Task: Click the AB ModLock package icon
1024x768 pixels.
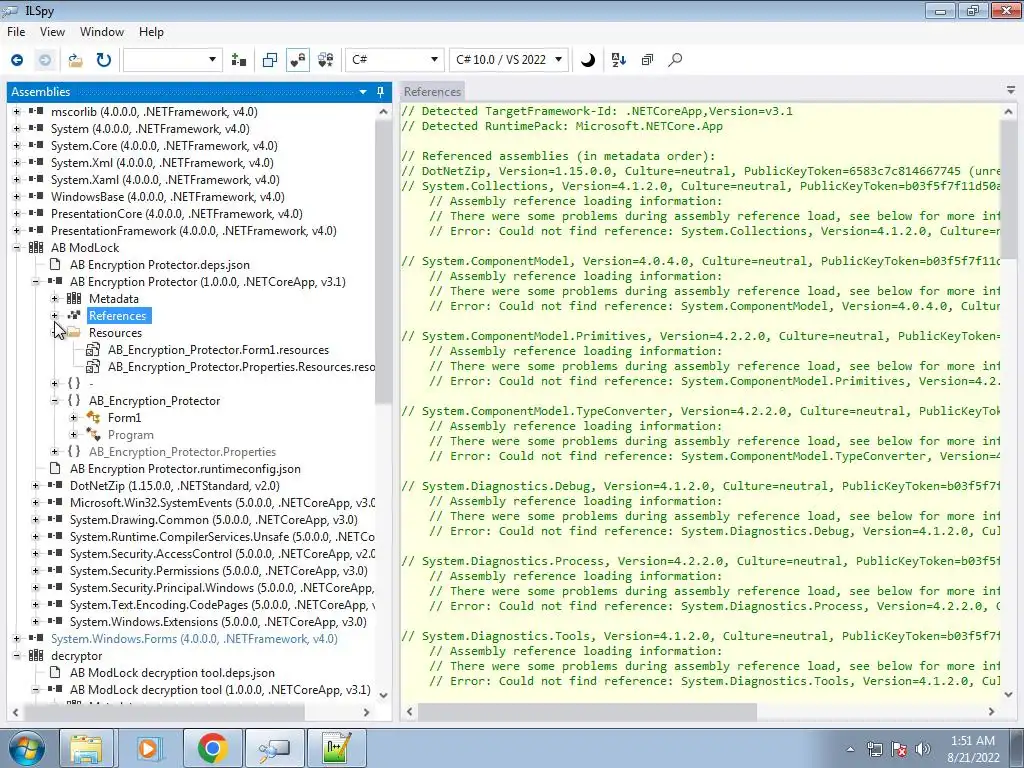Action: (36, 248)
